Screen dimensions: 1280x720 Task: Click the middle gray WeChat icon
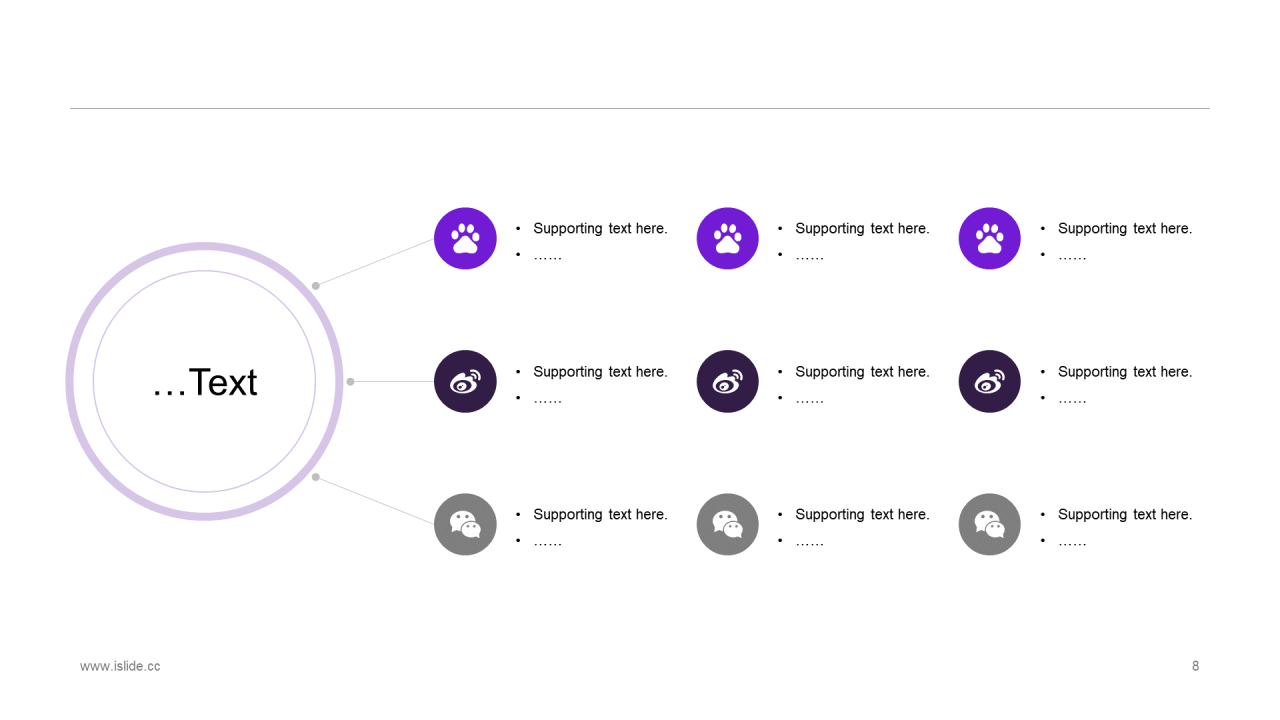tap(727, 524)
